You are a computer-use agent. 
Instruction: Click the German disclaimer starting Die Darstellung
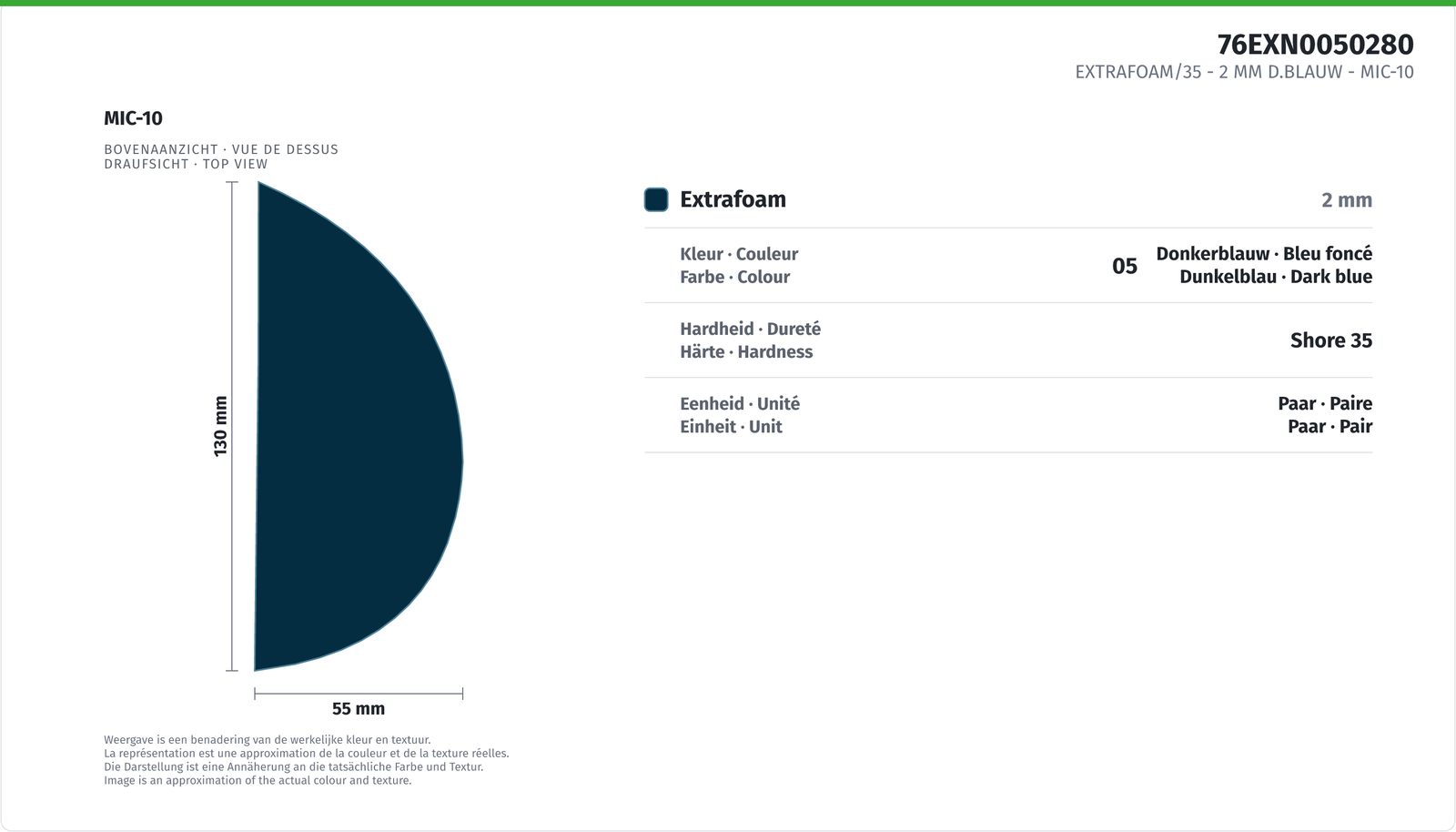coord(293,767)
